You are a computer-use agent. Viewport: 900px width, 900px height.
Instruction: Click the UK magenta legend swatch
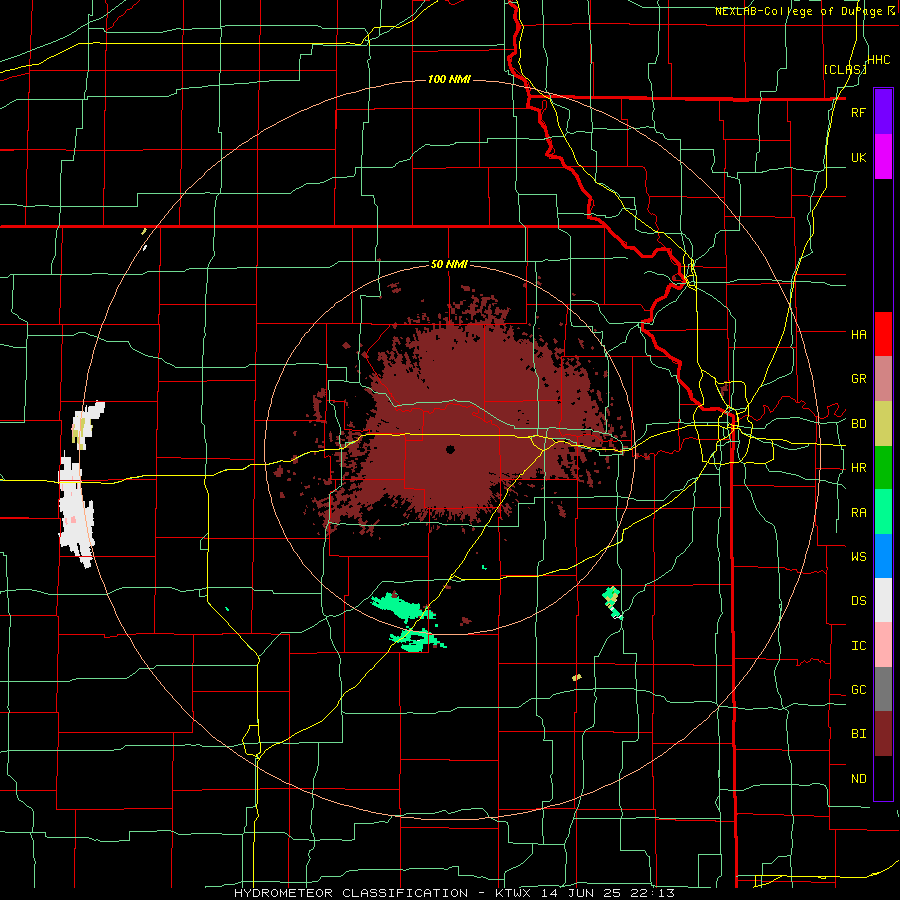tap(883, 157)
